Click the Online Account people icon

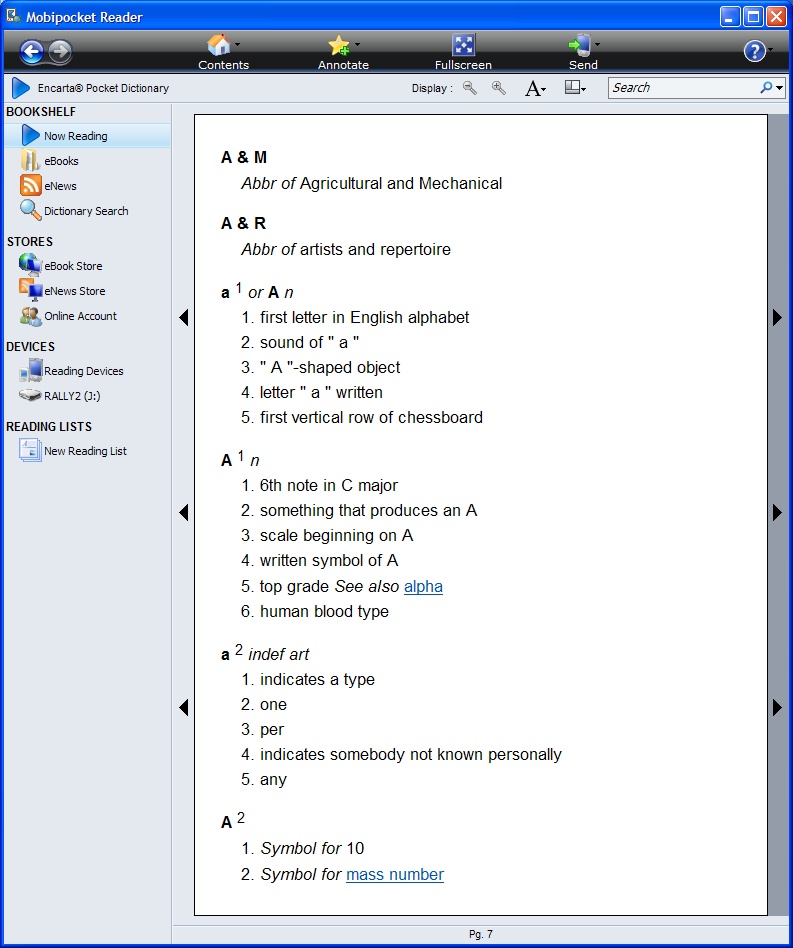coord(31,316)
